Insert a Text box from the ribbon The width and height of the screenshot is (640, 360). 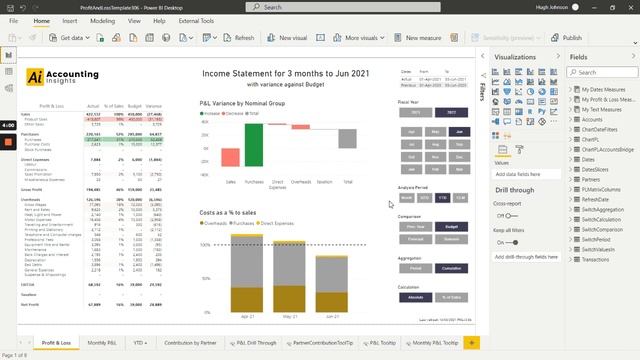320,38
